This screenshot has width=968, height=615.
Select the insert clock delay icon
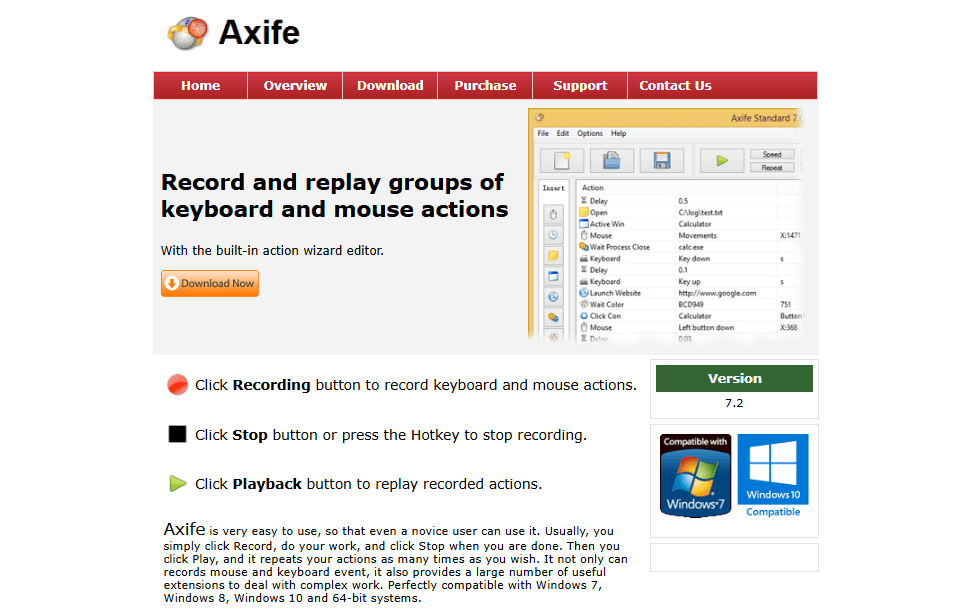coord(553,235)
